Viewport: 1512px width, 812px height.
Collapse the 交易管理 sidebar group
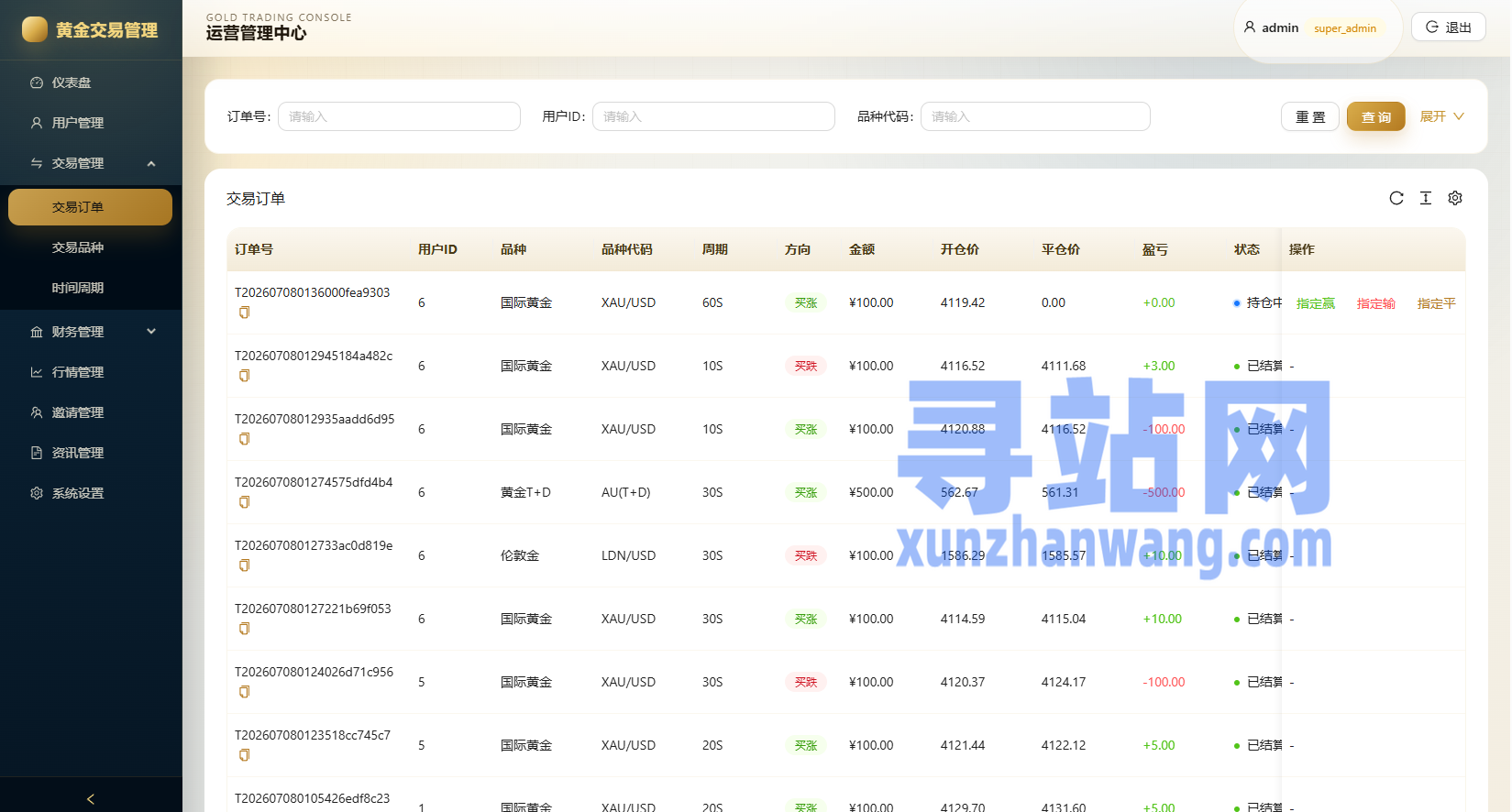point(91,163)
